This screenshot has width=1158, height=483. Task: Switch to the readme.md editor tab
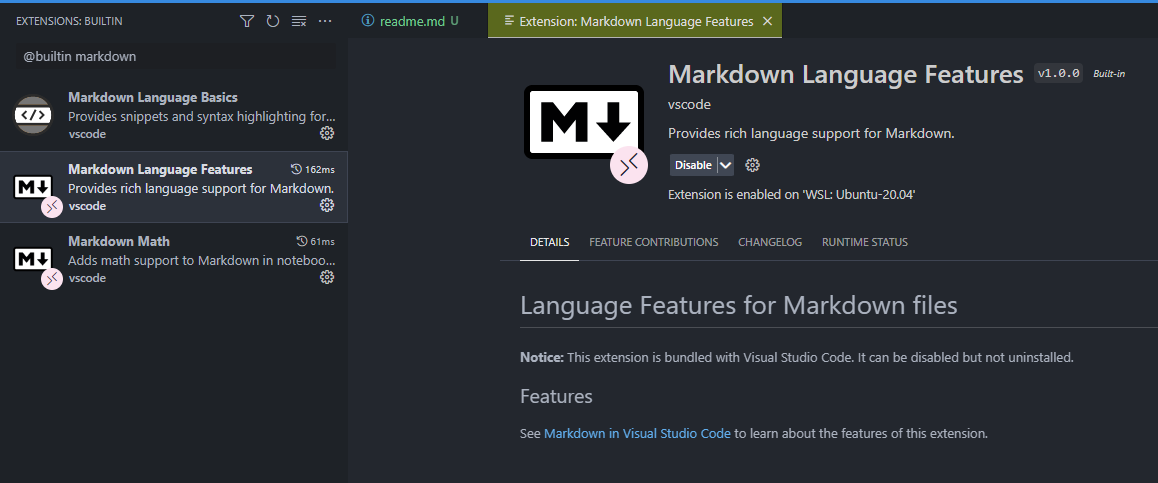418,21
